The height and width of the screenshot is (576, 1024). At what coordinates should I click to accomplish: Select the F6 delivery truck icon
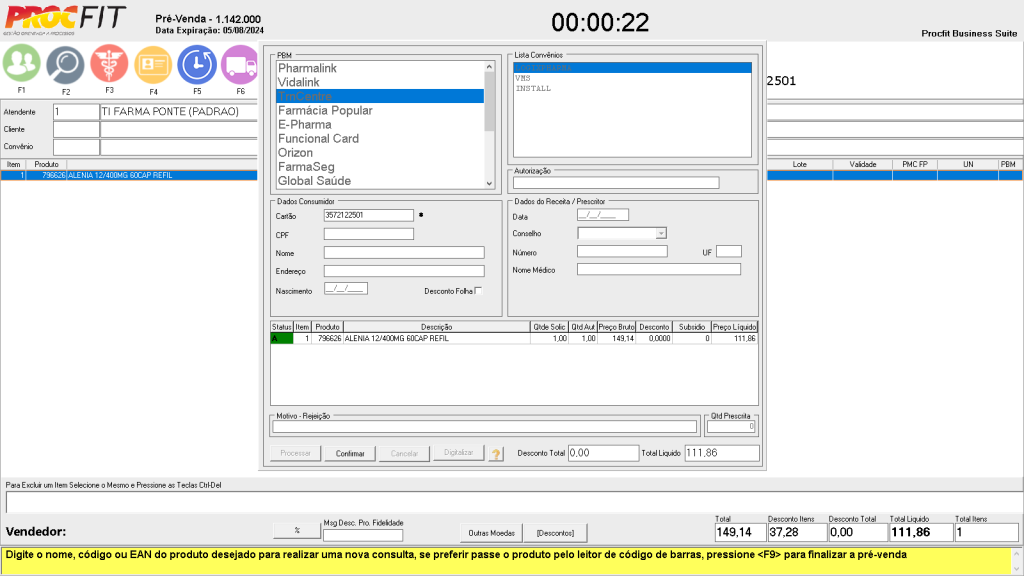240,65
